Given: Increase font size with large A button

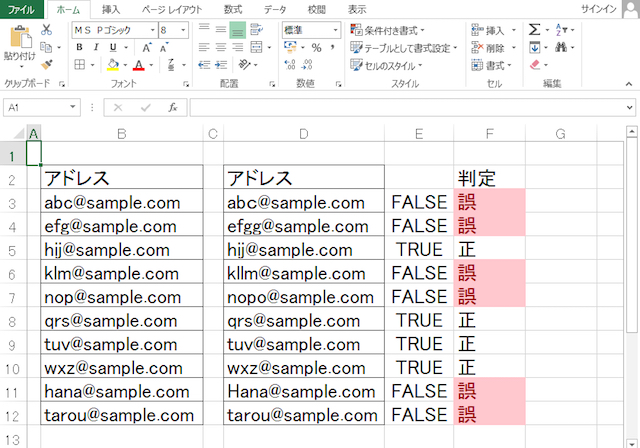Looking at the screenshot, I should [x=147, y=48].
